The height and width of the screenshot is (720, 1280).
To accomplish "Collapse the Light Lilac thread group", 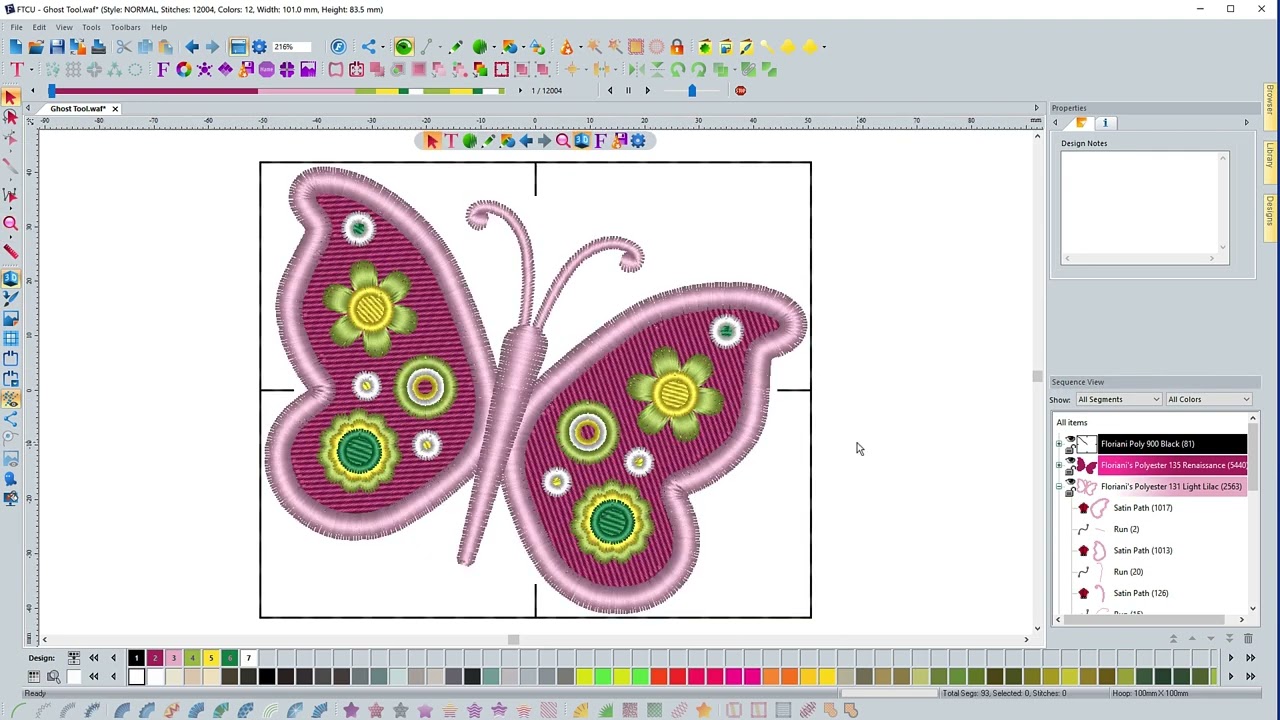I will pos(1058,486).
